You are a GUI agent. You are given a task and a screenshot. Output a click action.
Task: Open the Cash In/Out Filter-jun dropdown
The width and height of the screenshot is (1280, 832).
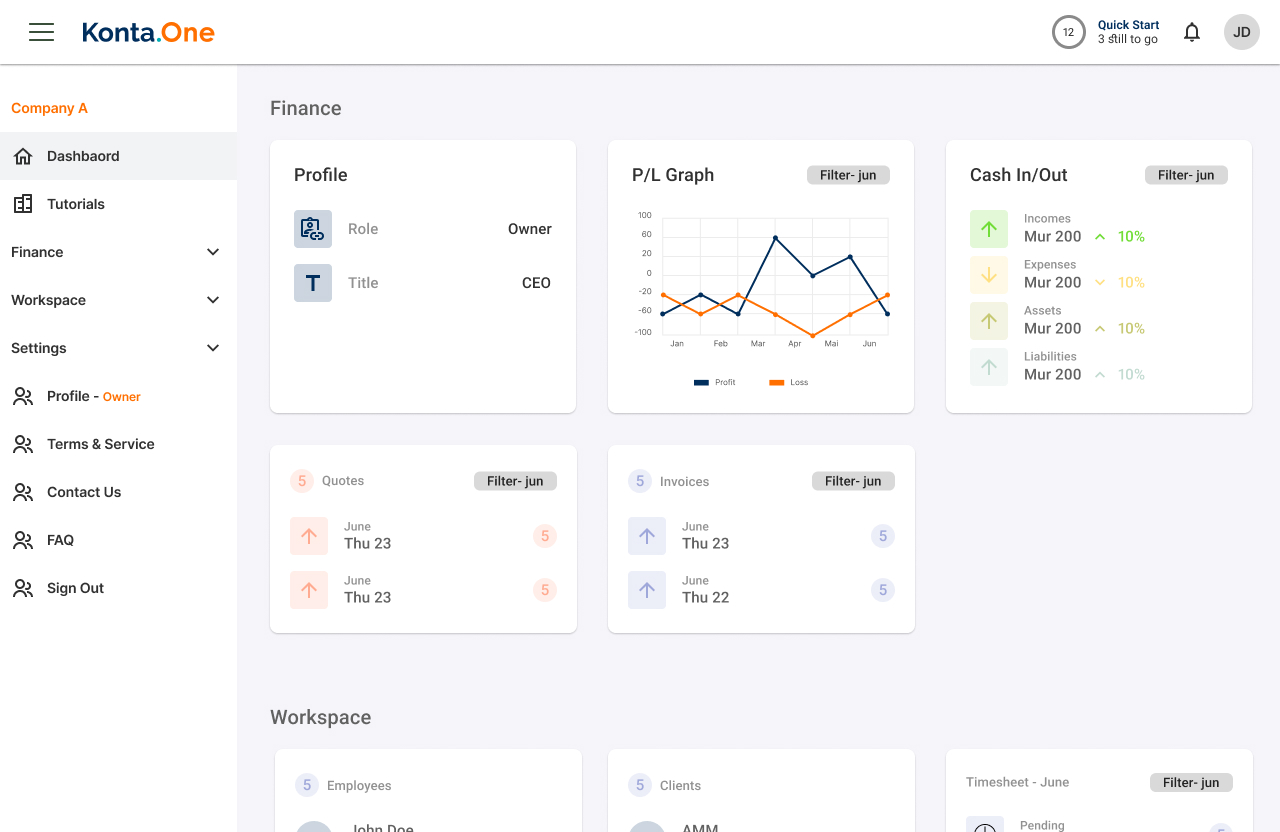coord(1186,175)
